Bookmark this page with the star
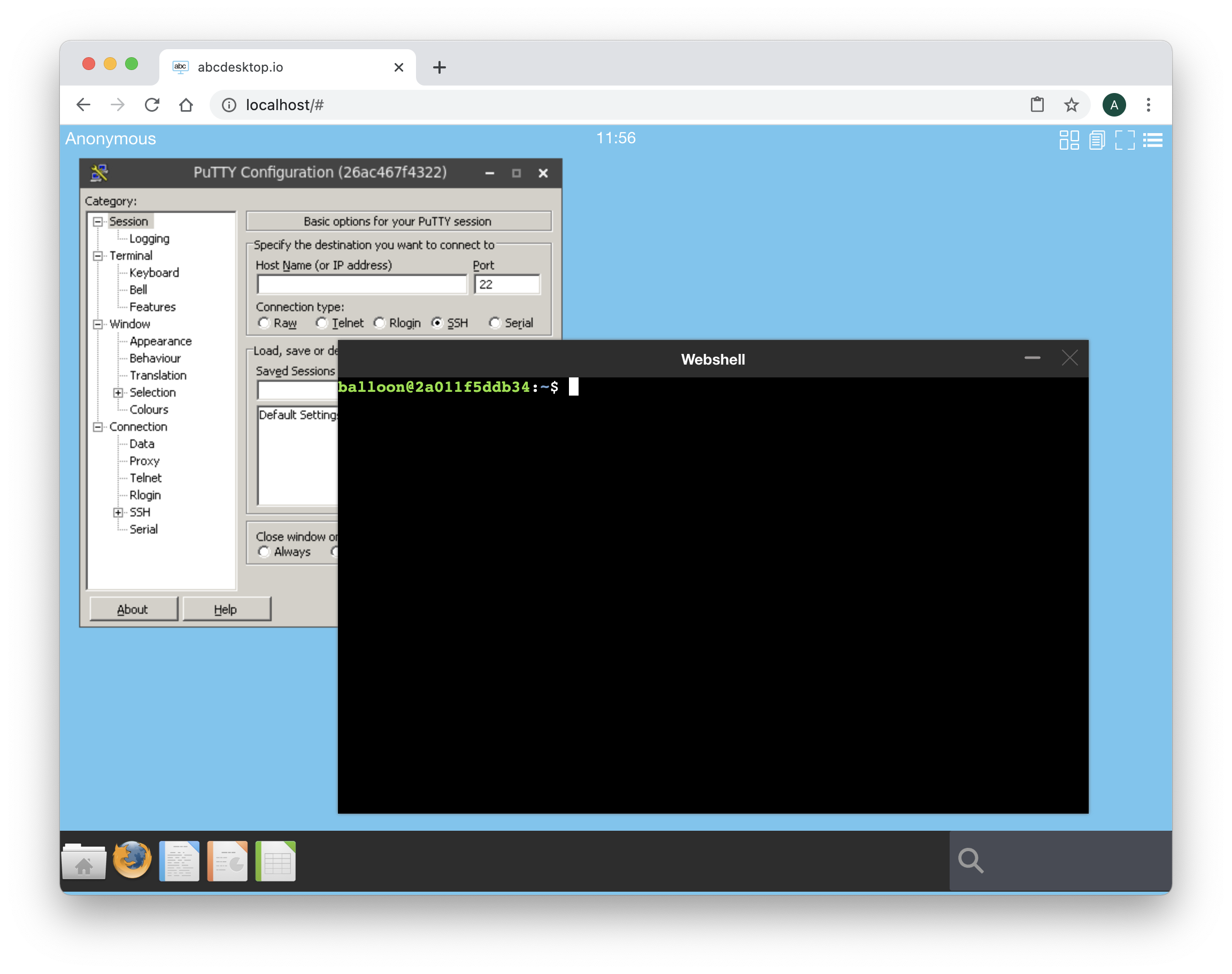Image resolution: width=1232 pixels, height=974 pixels. (x=1071, y=105)
